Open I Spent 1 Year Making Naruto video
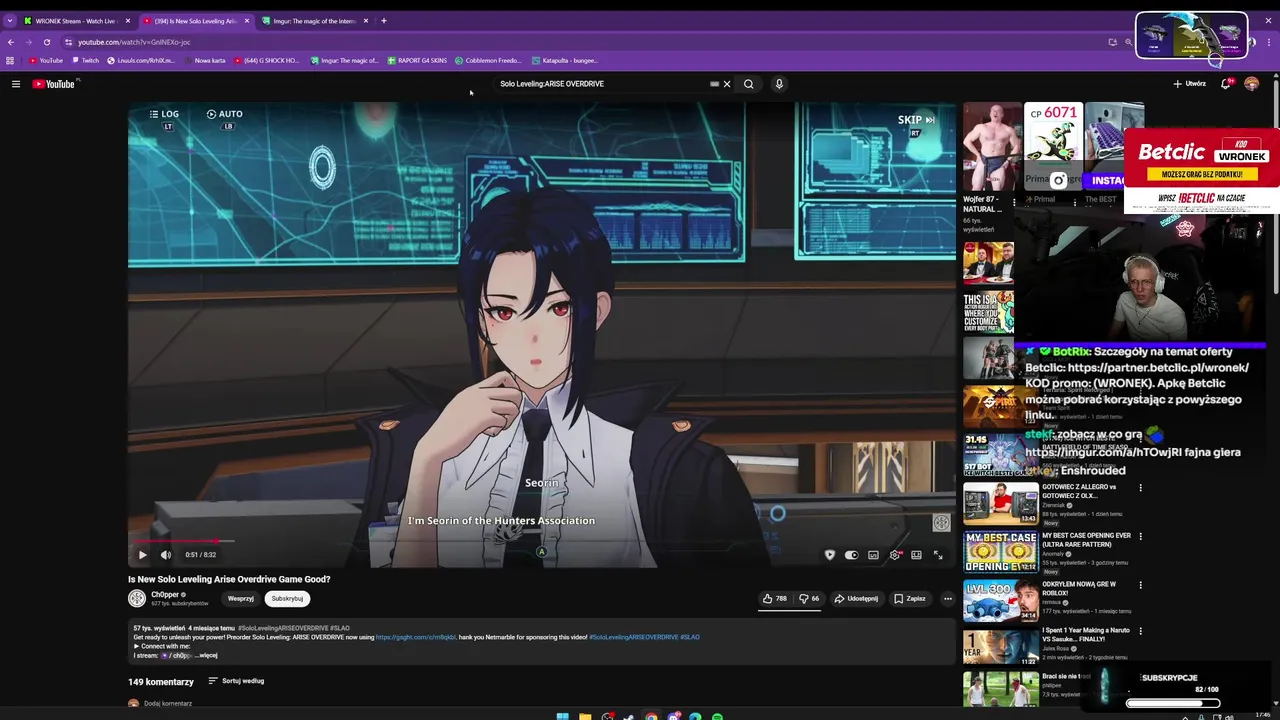 pyautogui.click(x=1000, y=646)
